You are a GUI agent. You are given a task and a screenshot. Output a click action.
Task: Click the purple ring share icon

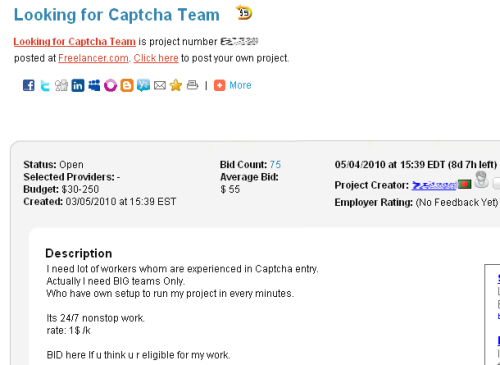coord(110,85)
